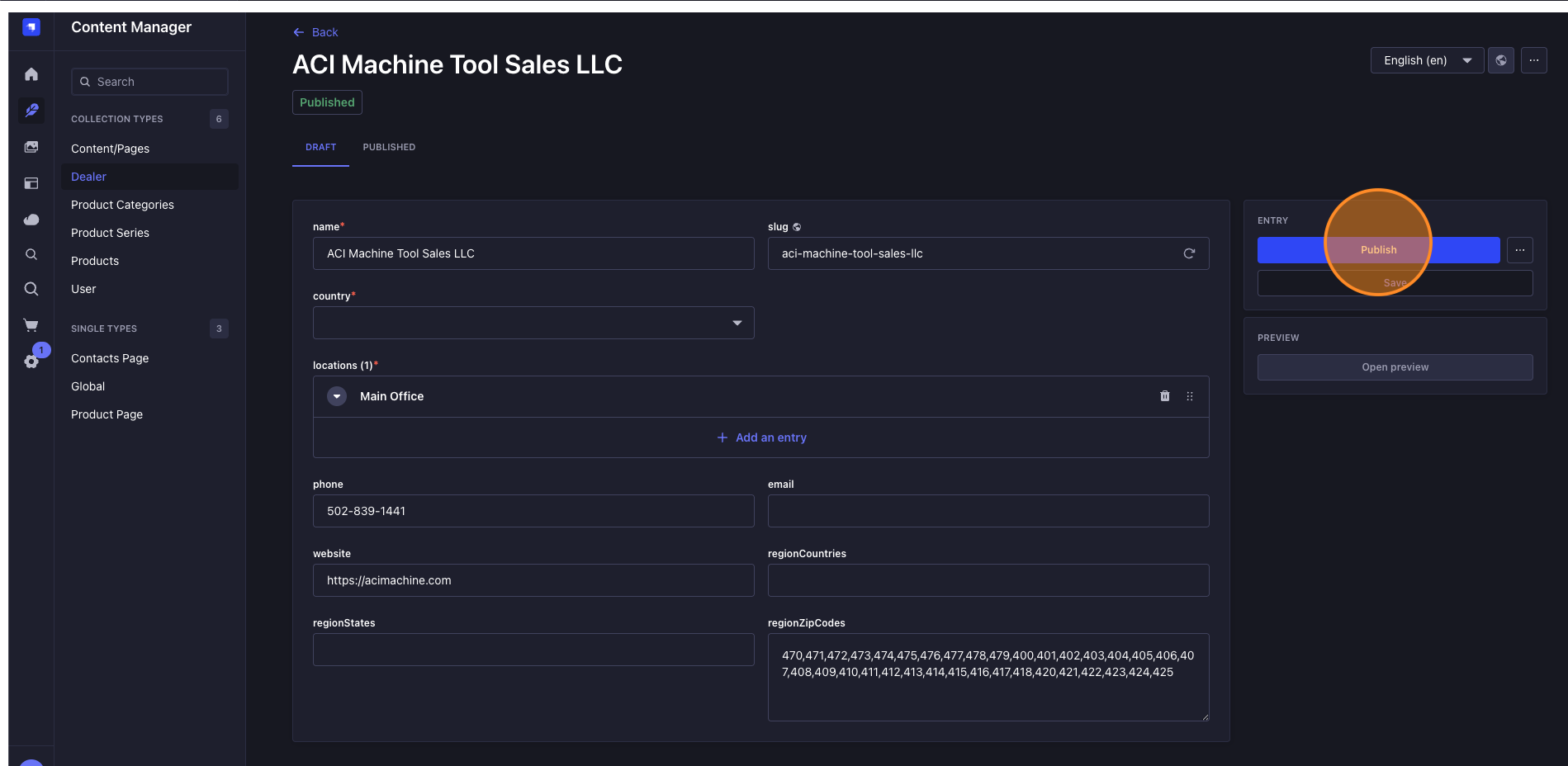Click the phone input field
The width and height of the screenshot is (1568, 766).
(x=533, y=511)
